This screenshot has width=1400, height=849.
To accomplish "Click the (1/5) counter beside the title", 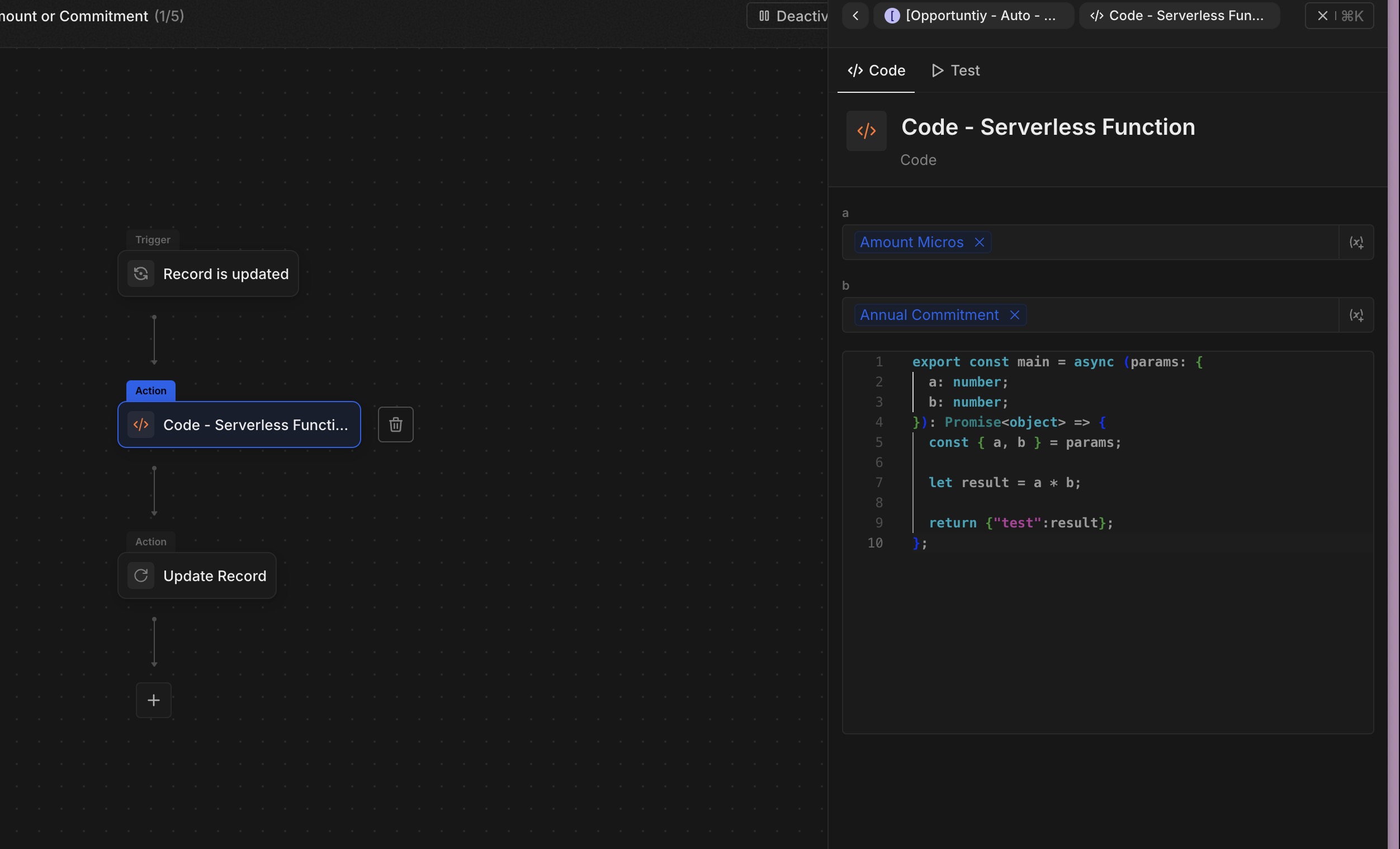I will tap(169, 16).
